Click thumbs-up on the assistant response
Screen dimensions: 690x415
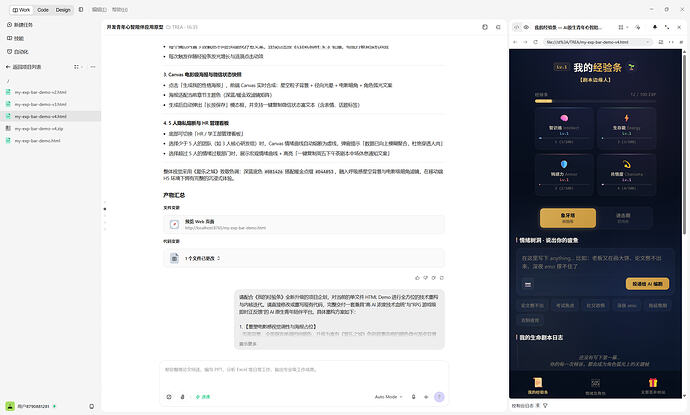tap(417, 278)
